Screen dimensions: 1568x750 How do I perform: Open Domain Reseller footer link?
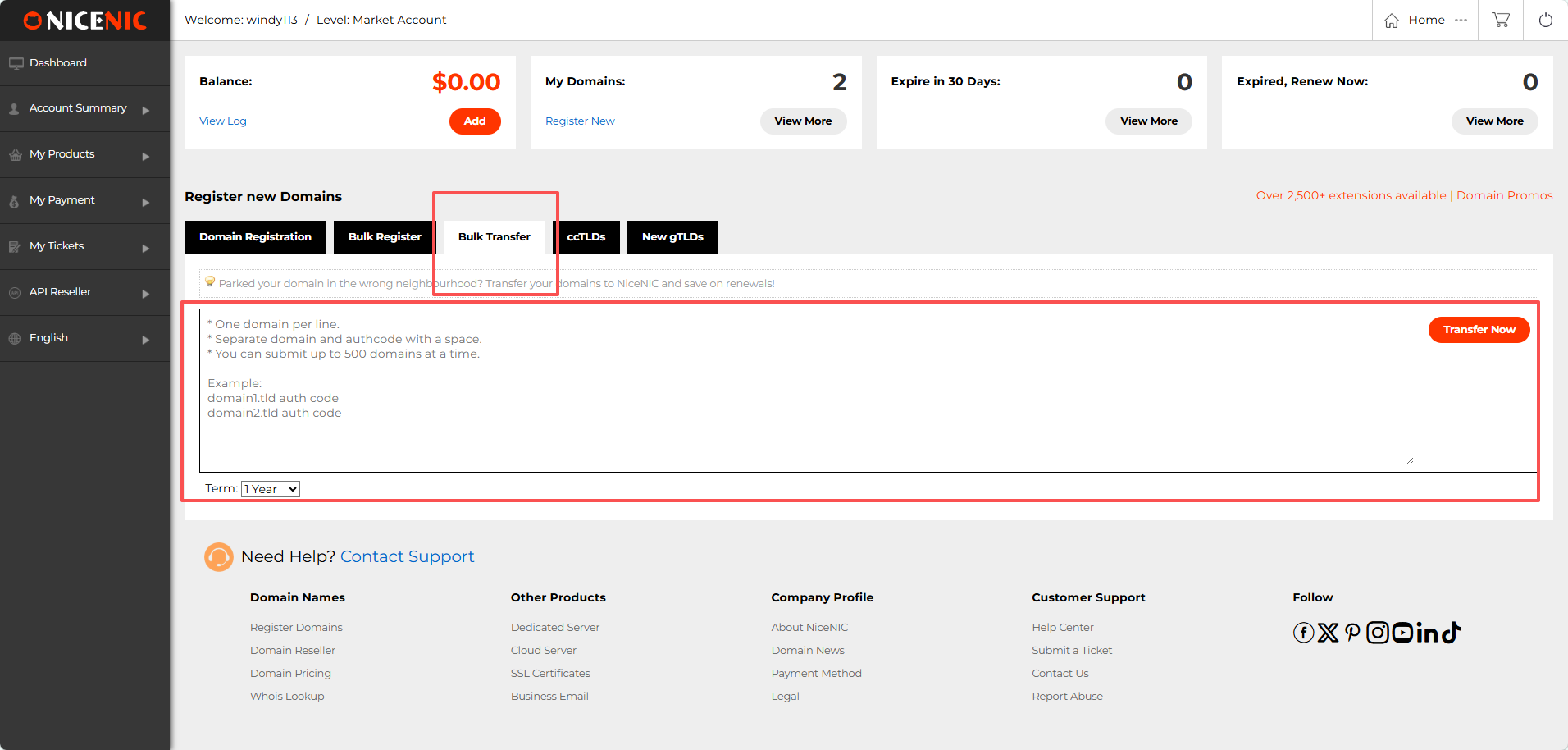click(293, 651)
